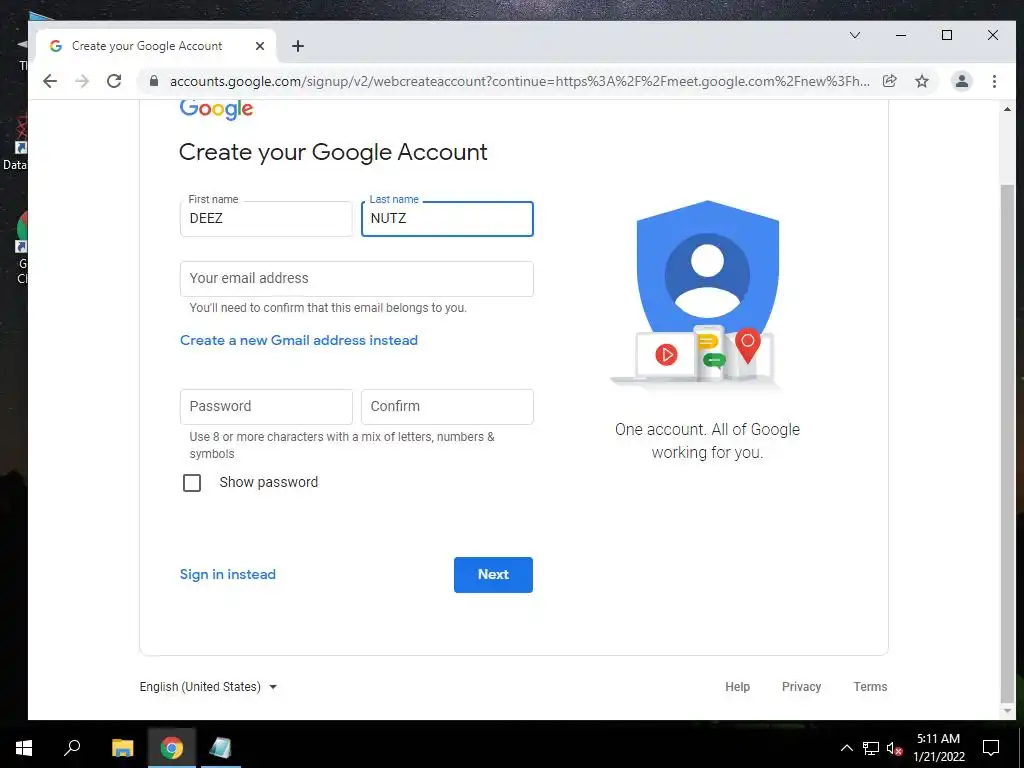
Task: Bookmark this page with the star icon
Action: point(921,81)
